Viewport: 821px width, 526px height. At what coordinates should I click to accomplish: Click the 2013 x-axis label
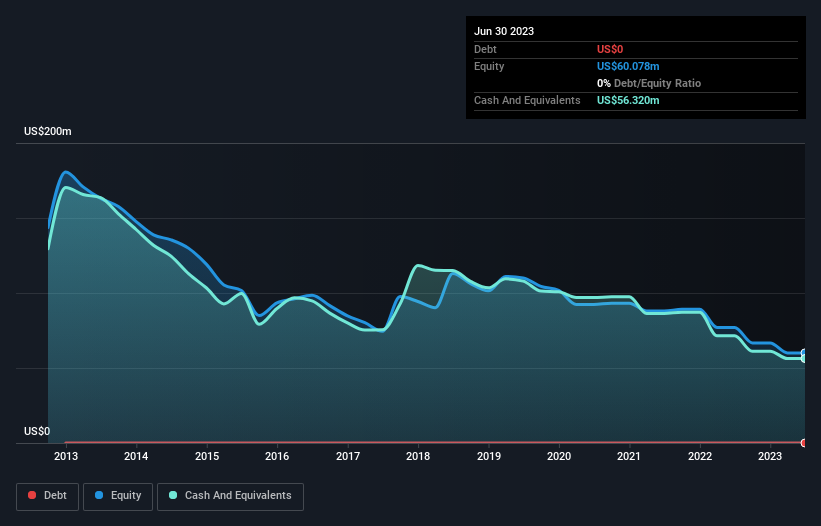pyautogui.click(x=66, y=456)
